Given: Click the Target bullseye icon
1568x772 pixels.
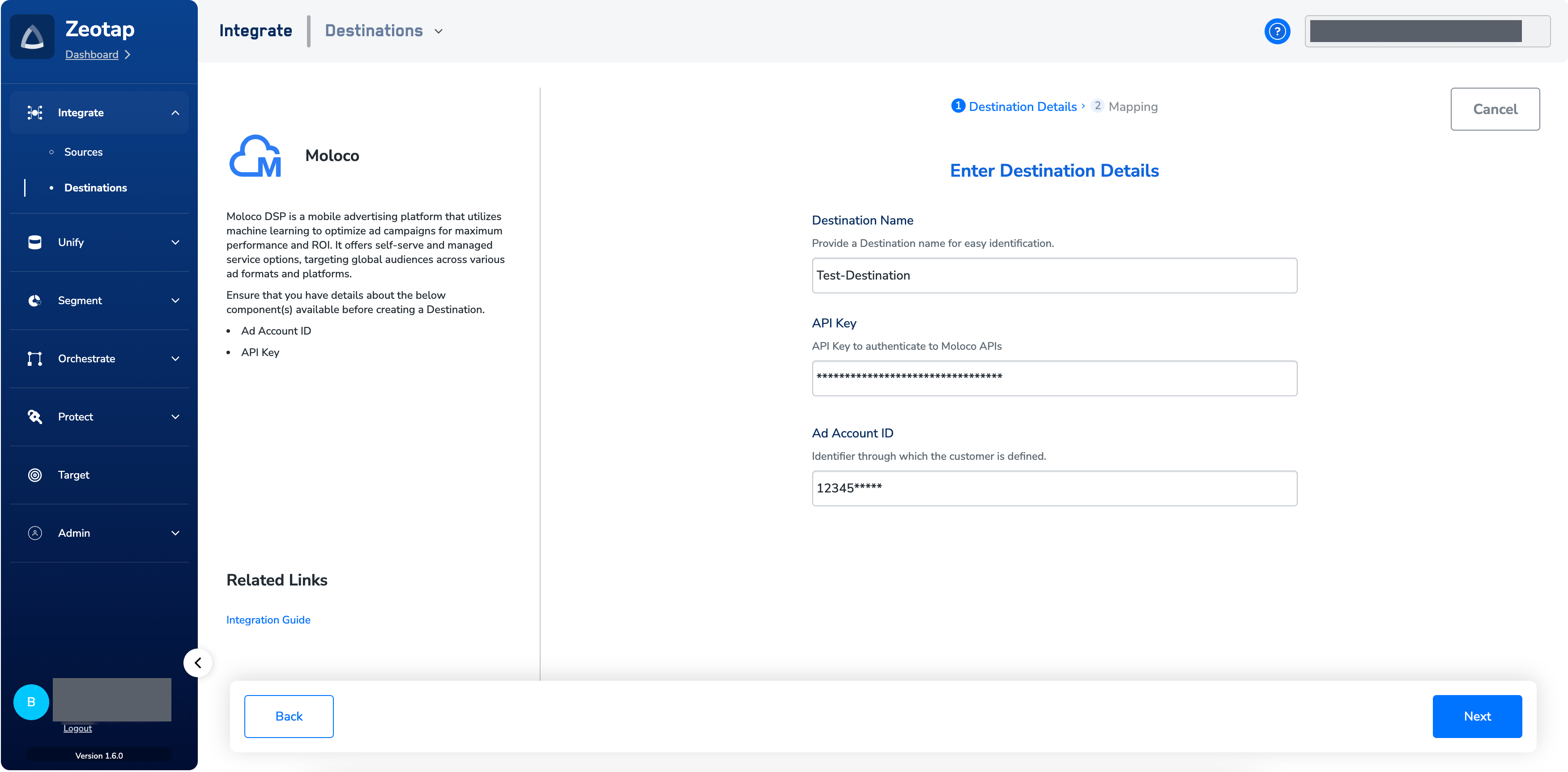Looking at the screenshot, I should coord(35,475).
